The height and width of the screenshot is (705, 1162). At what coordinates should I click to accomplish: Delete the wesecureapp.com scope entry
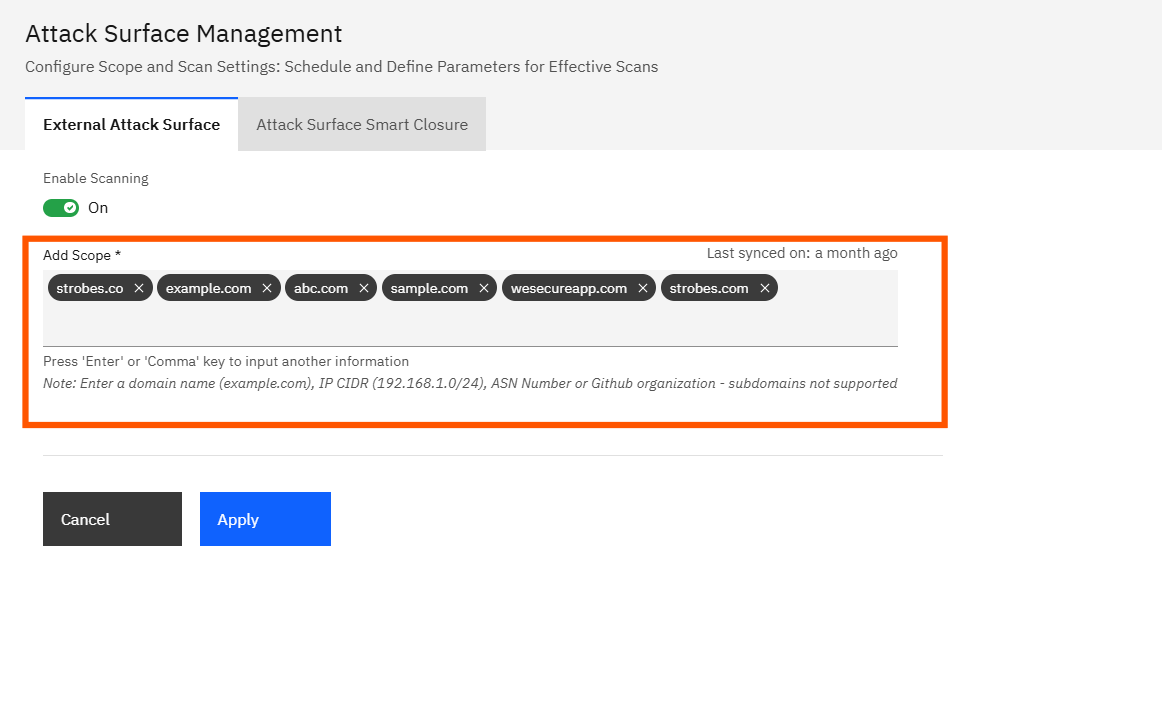643,288
